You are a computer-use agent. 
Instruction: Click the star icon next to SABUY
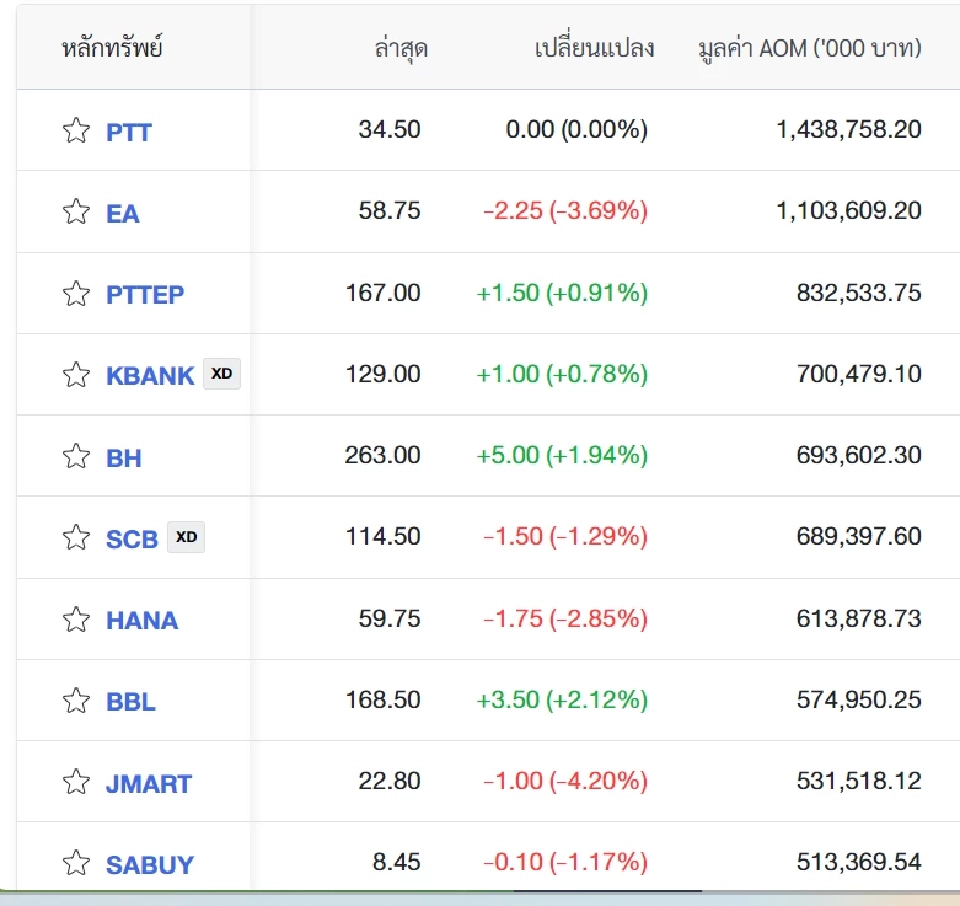76,863
